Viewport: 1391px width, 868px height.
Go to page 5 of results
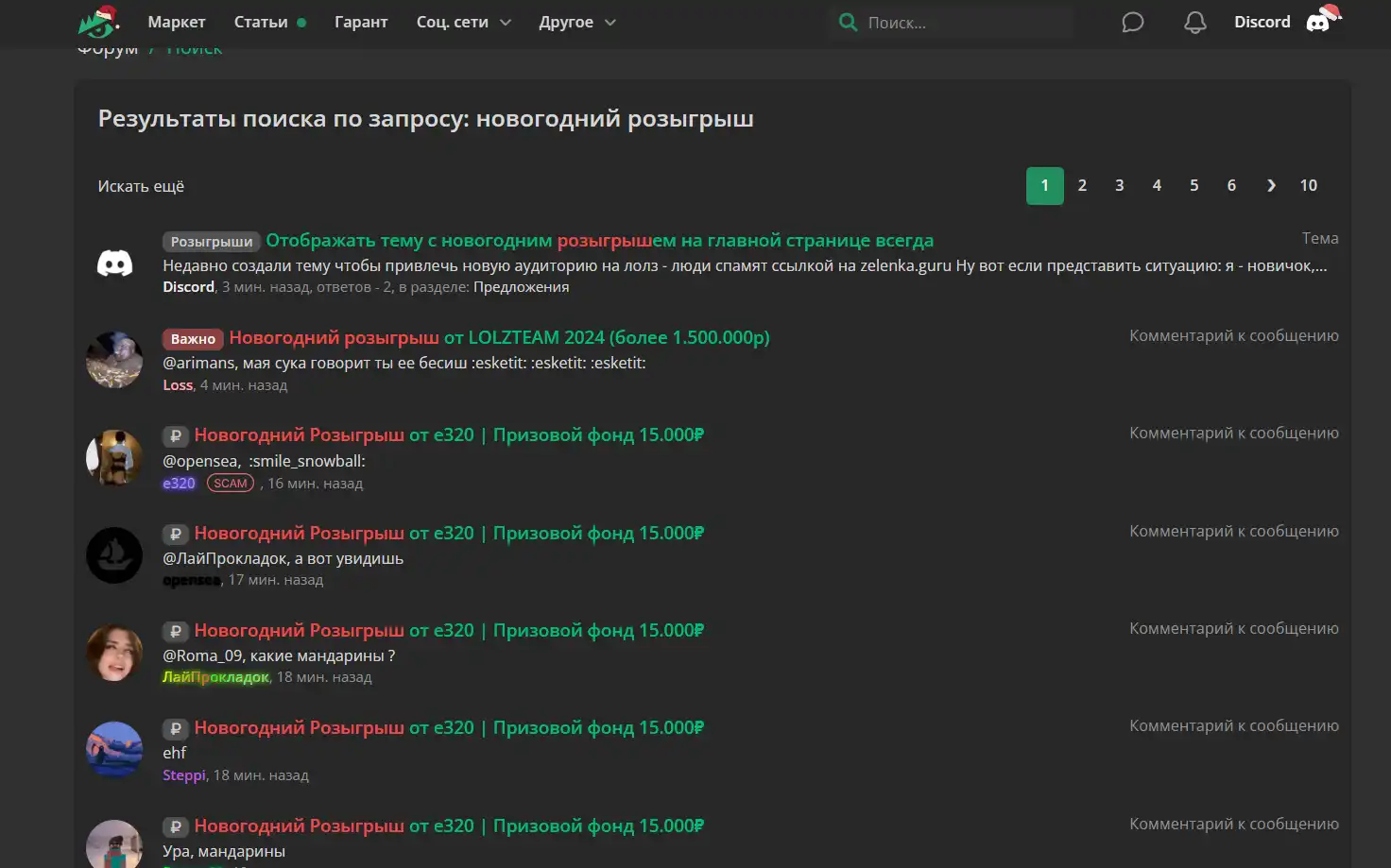click(1194, 185)
